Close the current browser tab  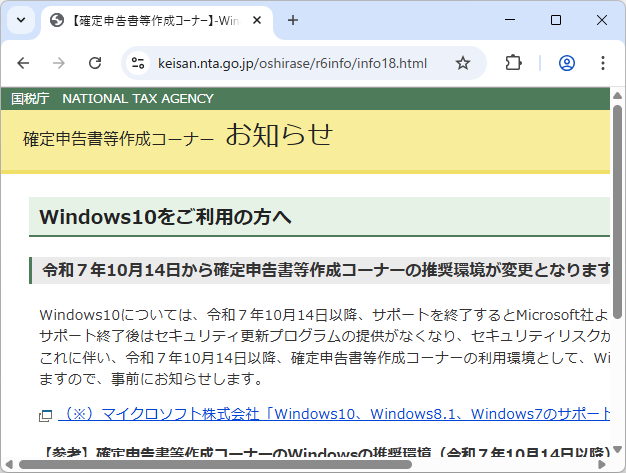click(x=257, y=20)
